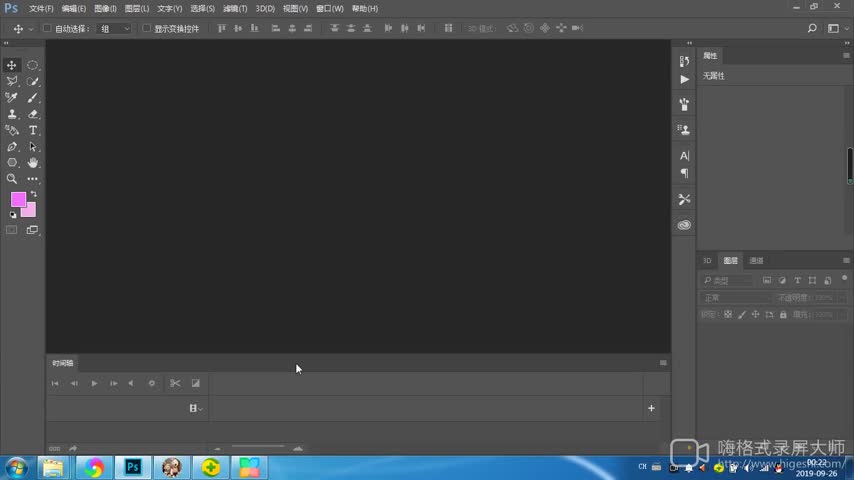Open the Layers panel options menu

pyautogui.click(x=846, y=261)
